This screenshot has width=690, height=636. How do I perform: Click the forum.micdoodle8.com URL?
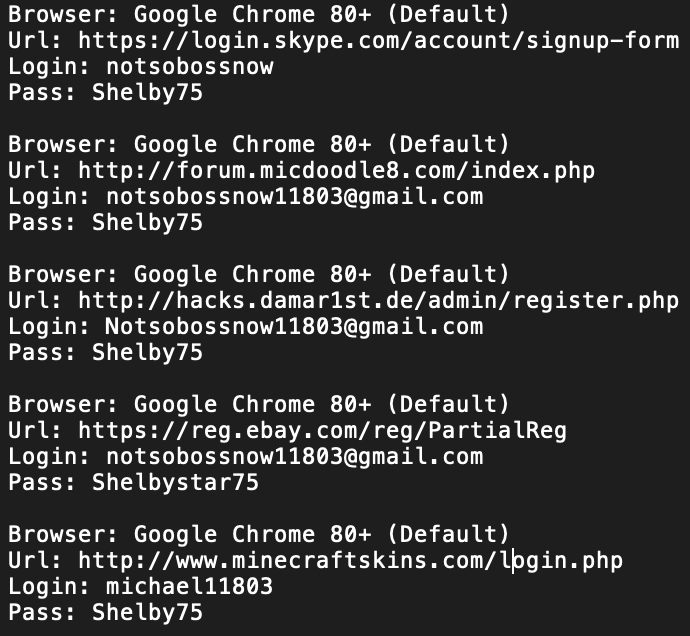336,171
